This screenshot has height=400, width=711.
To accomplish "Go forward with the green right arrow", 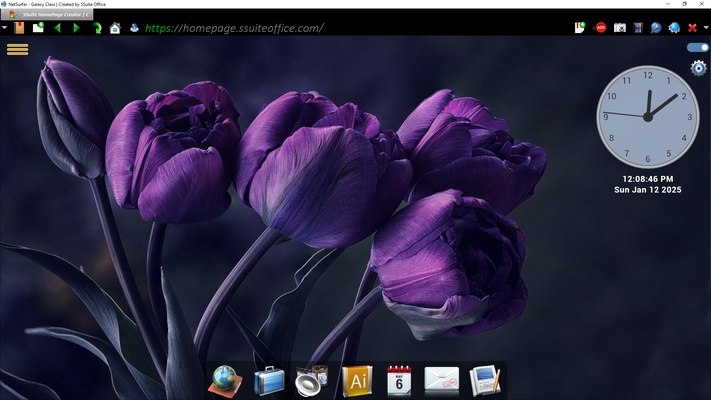I will (x=76, y=28).
